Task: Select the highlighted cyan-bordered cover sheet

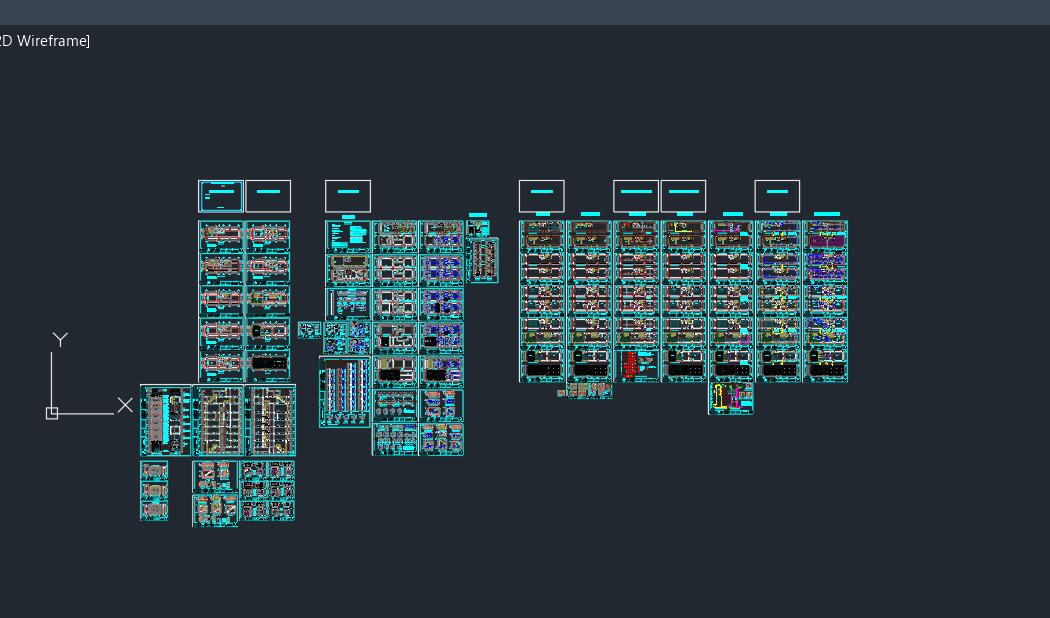Action: [x=221, y=196]
